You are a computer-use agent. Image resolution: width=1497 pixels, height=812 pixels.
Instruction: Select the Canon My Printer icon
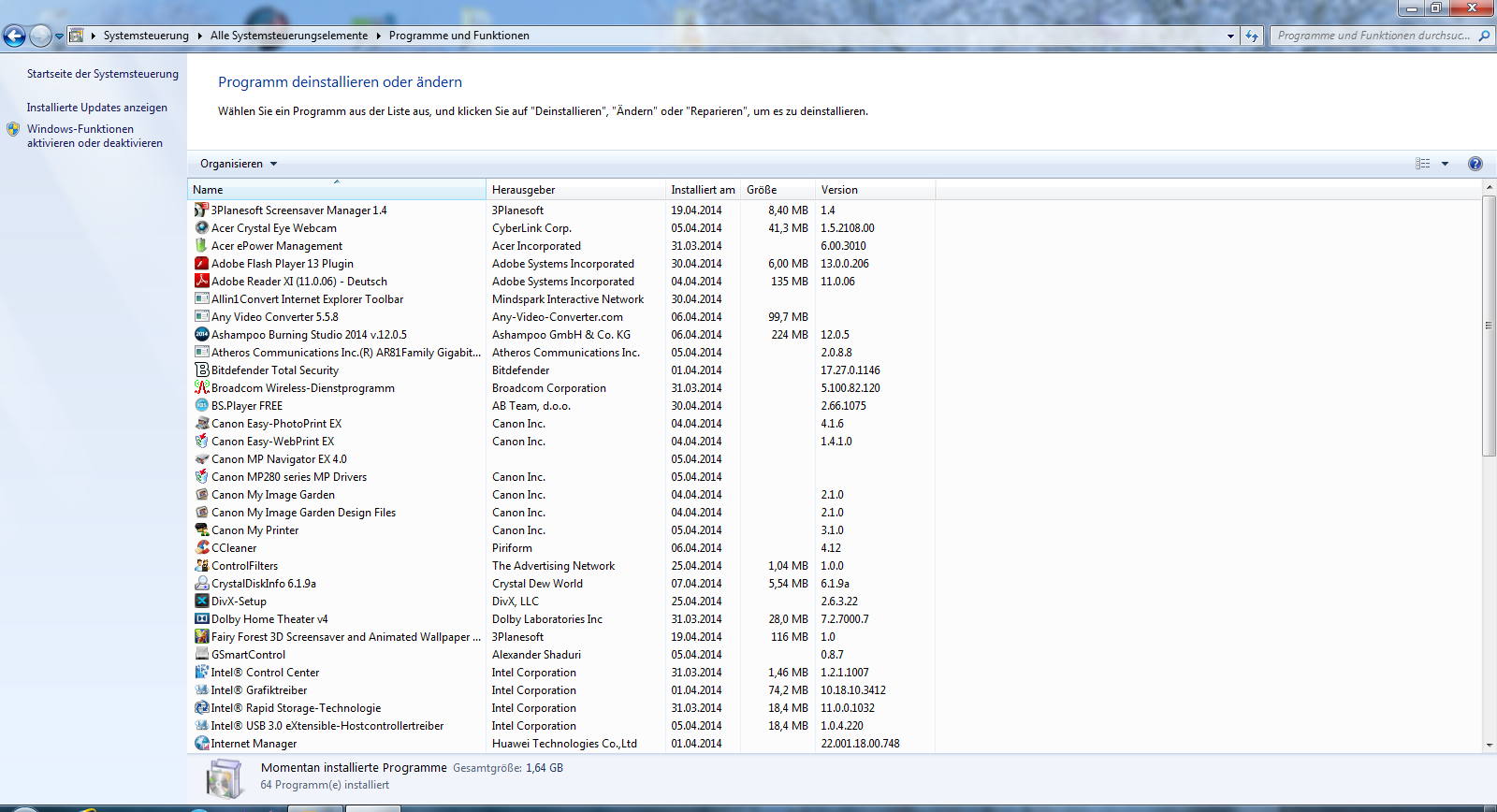coord(201,530)
